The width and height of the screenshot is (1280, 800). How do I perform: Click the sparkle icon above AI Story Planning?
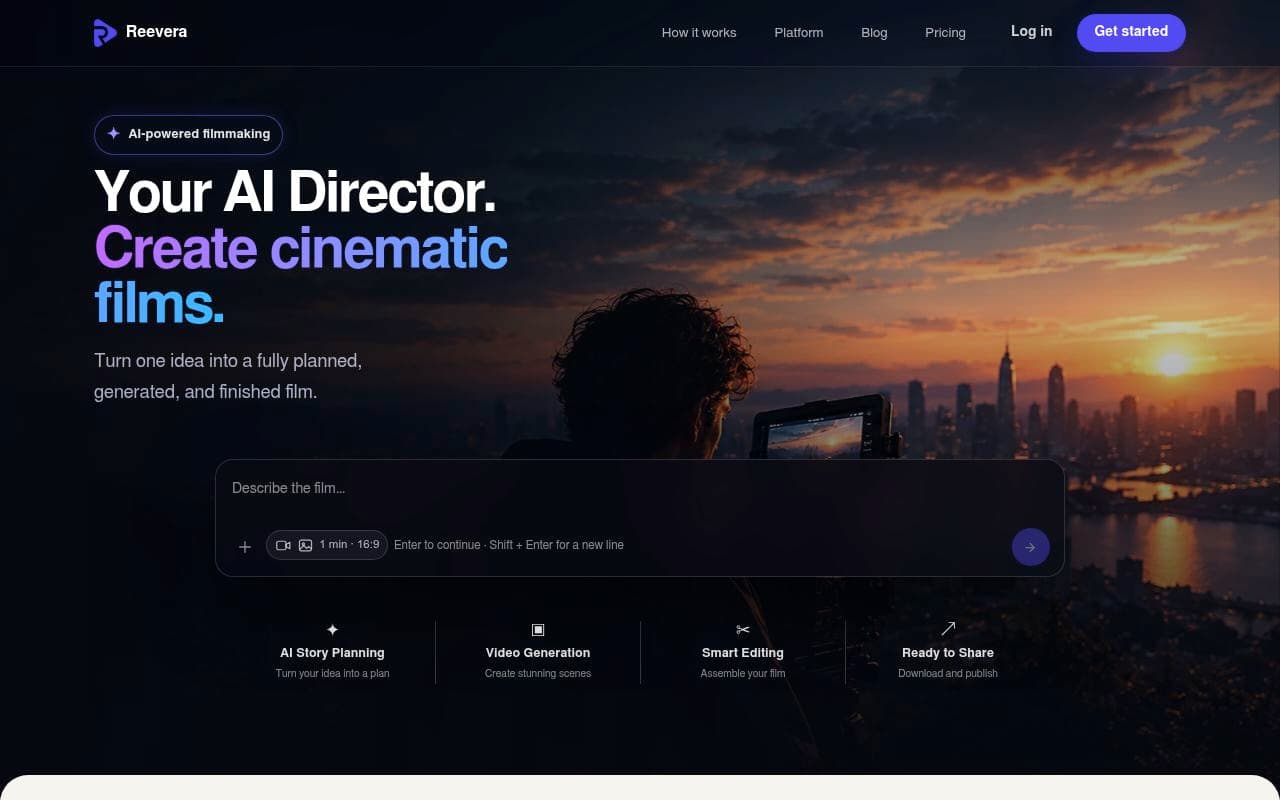[332, 629]
